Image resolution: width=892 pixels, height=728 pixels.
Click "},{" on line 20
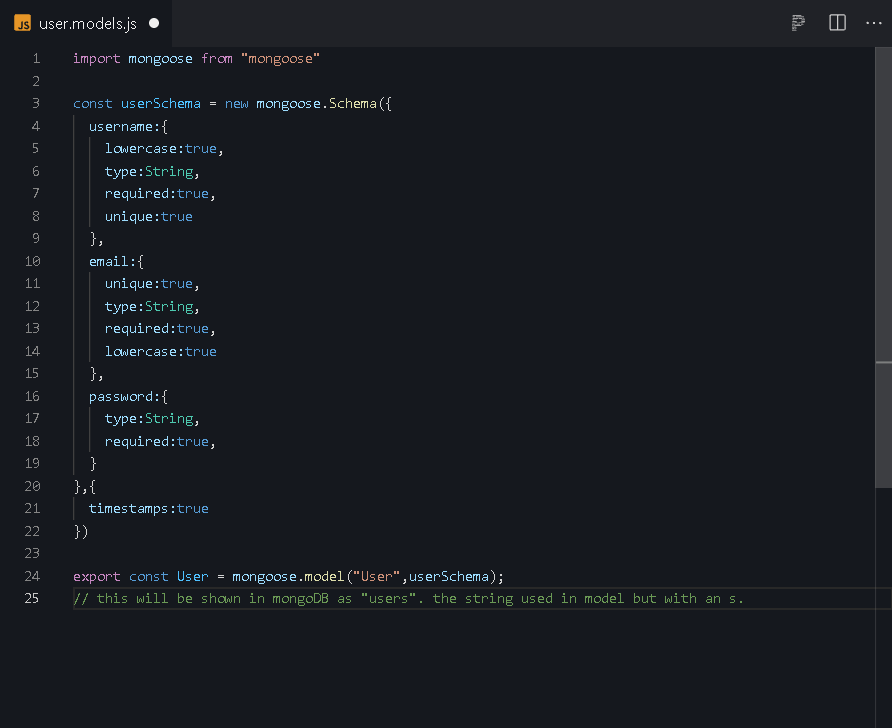point(85,486)
